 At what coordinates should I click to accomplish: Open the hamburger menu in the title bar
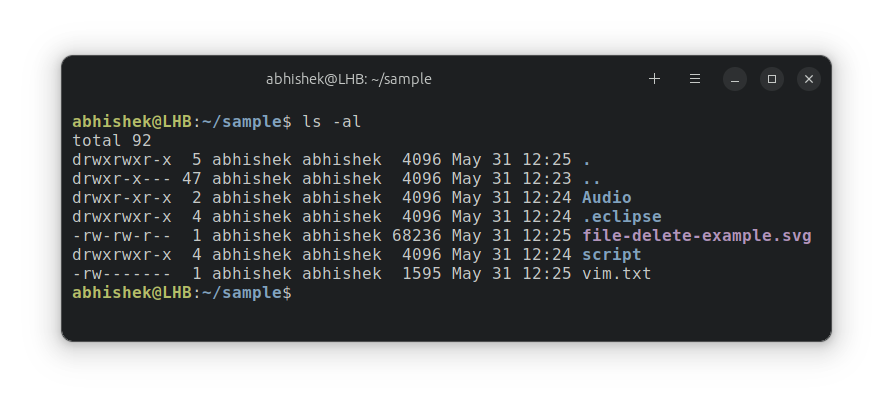click(695, 79)
